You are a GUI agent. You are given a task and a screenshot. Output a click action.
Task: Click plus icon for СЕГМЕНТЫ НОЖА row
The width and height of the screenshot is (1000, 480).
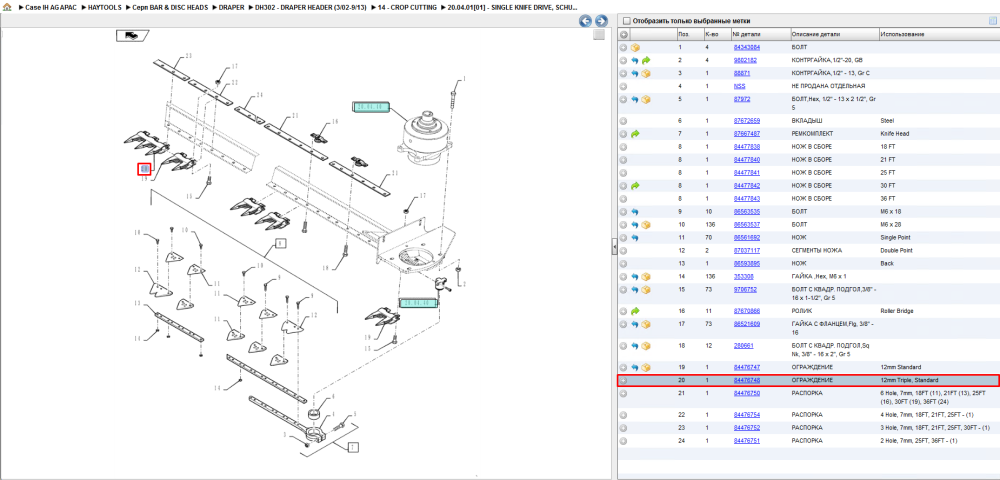pyautogui.click(x=624, y=251)
